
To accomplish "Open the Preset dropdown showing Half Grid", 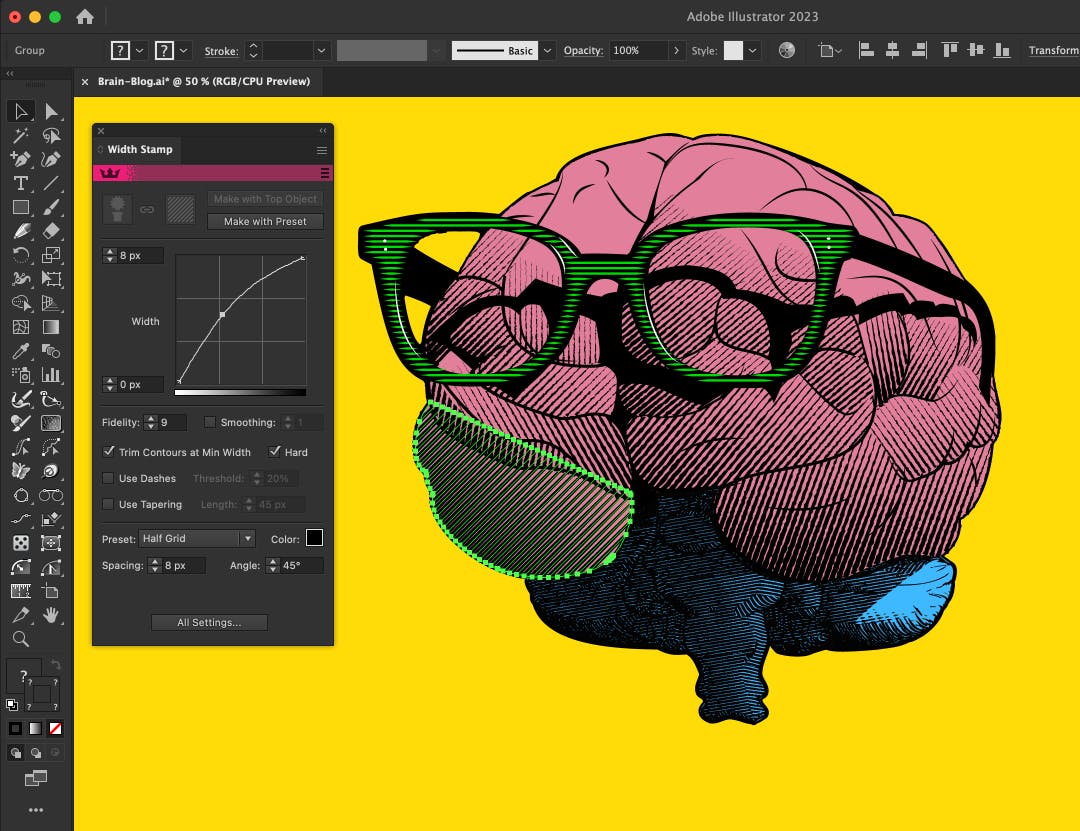I will (196, 538).
